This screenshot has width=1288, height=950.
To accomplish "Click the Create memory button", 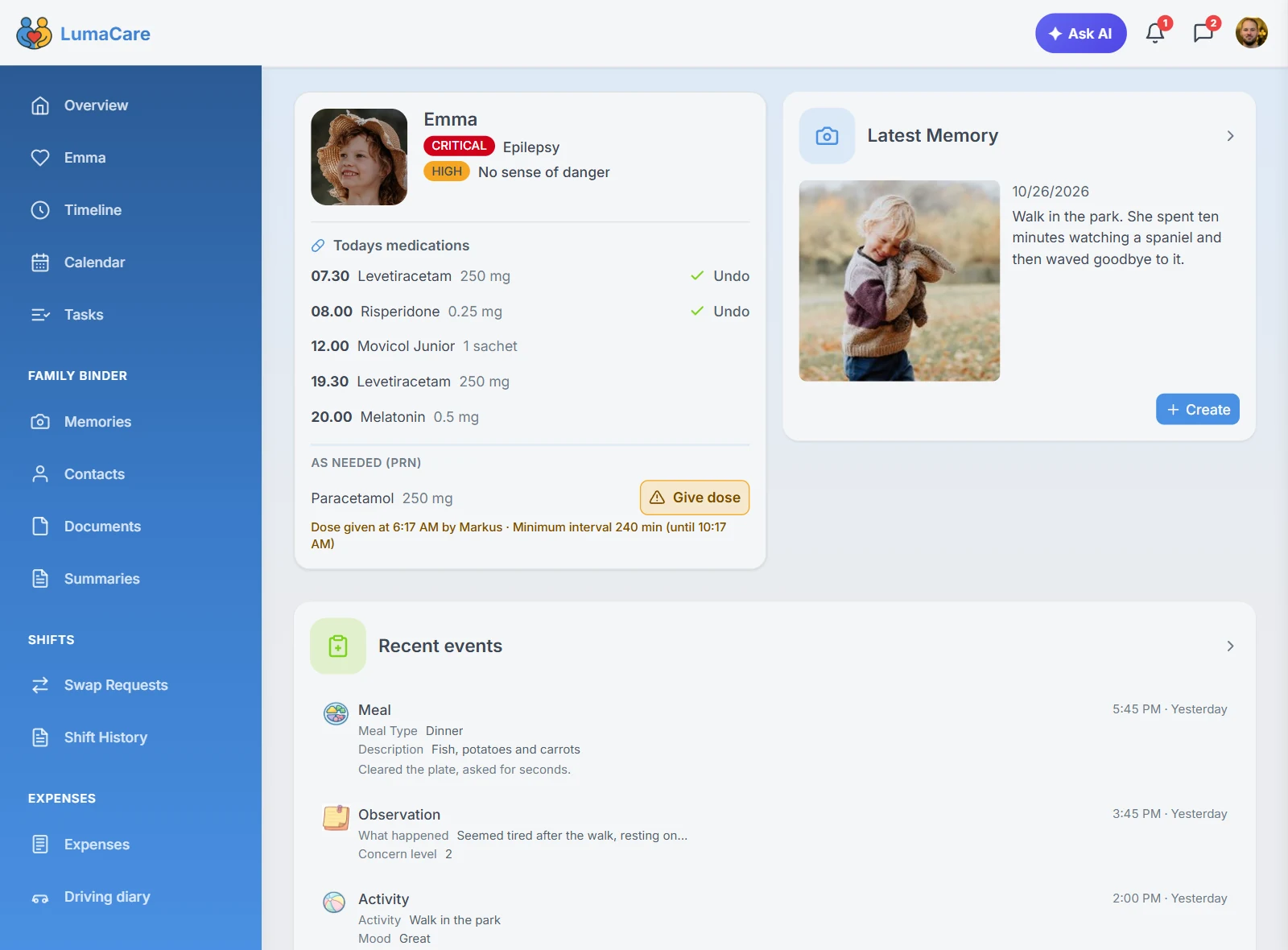I will (x=1198, y=410).
